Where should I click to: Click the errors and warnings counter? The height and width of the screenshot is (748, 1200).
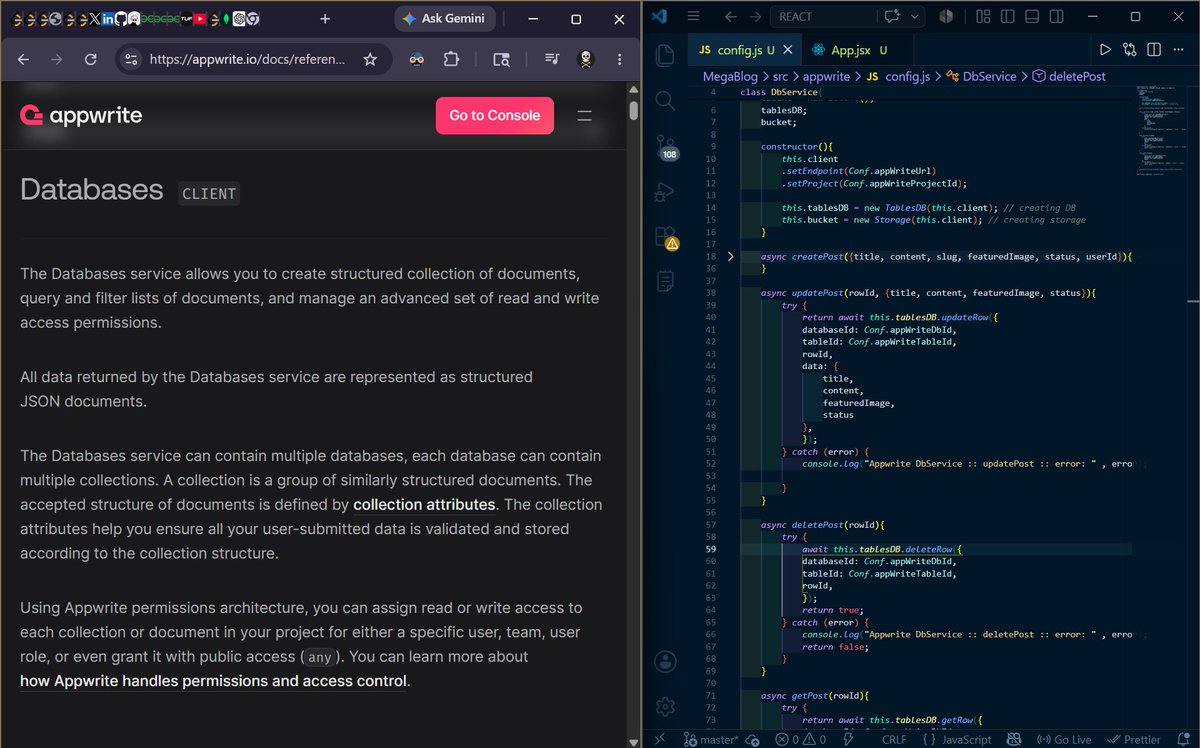coord(800,739)
